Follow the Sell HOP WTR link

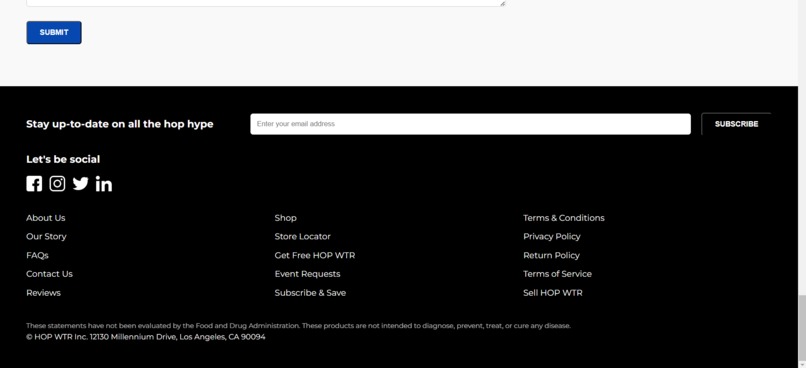coord(553,293)
